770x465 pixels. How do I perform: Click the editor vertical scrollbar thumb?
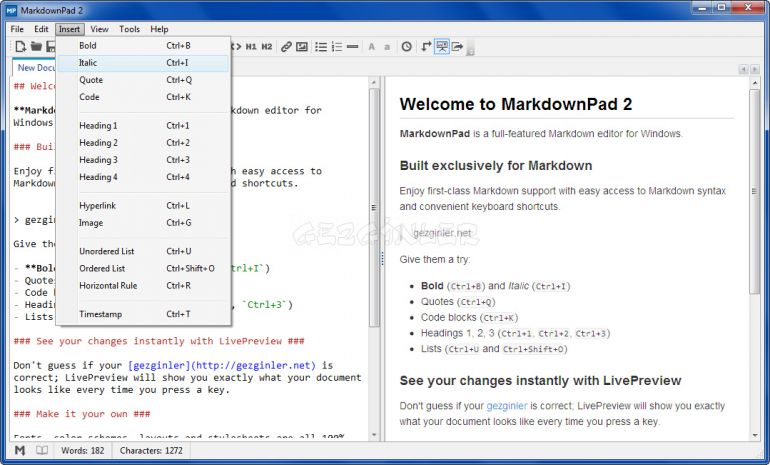pyautogui.click(x=374, y=207)
